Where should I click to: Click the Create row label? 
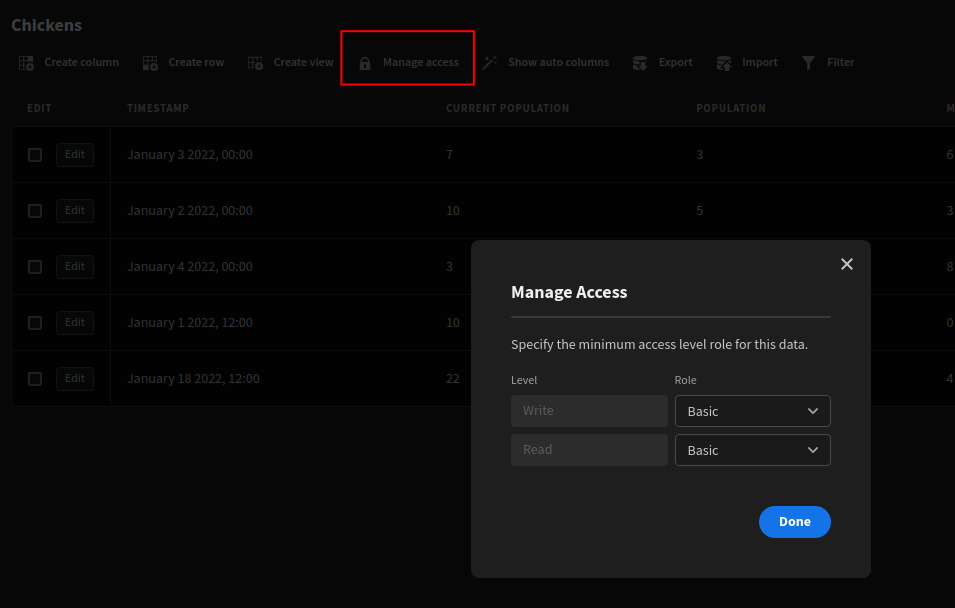coord(196,62)
